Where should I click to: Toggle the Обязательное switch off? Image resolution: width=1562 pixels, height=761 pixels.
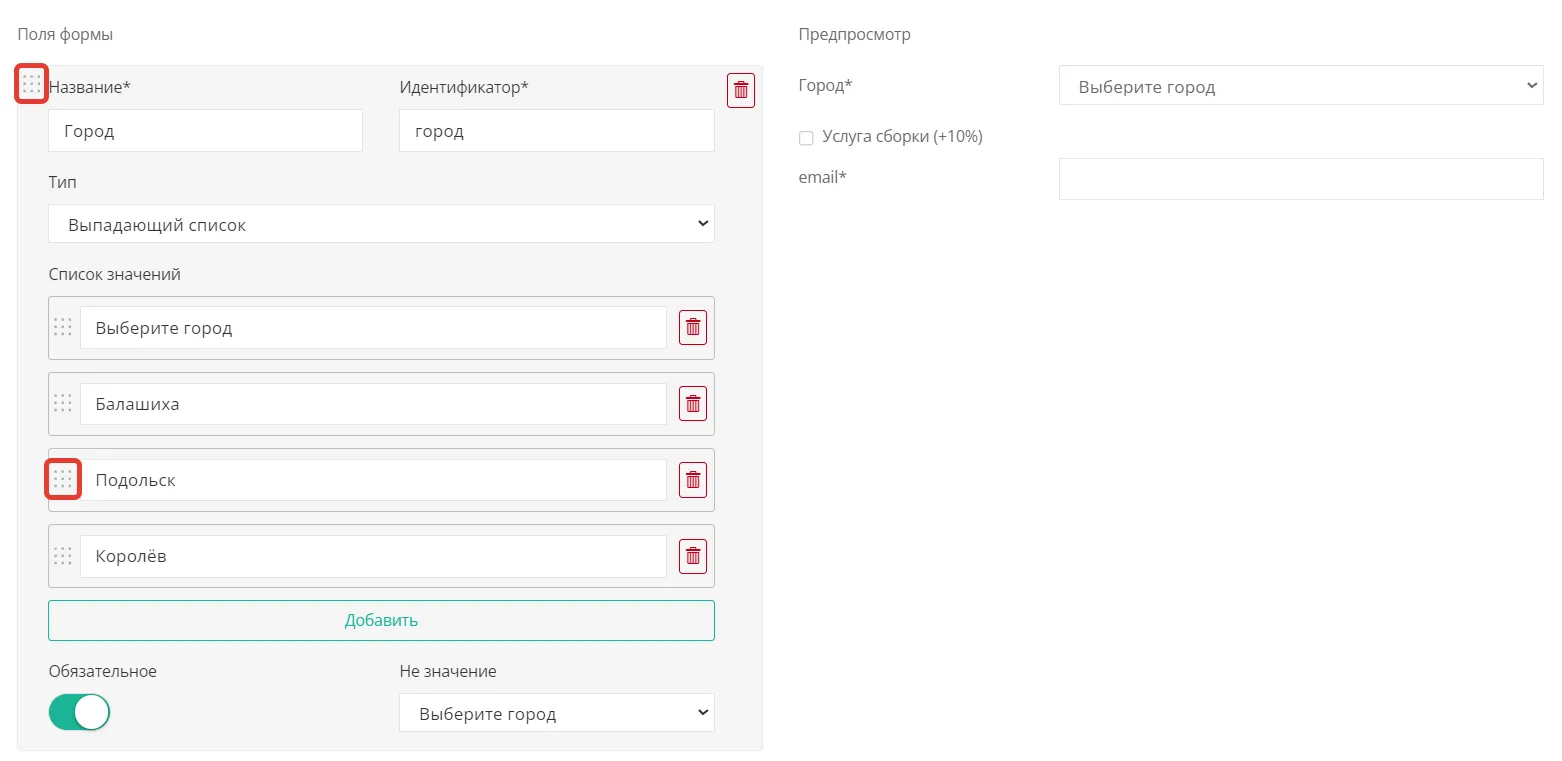[x=79, y=712]
